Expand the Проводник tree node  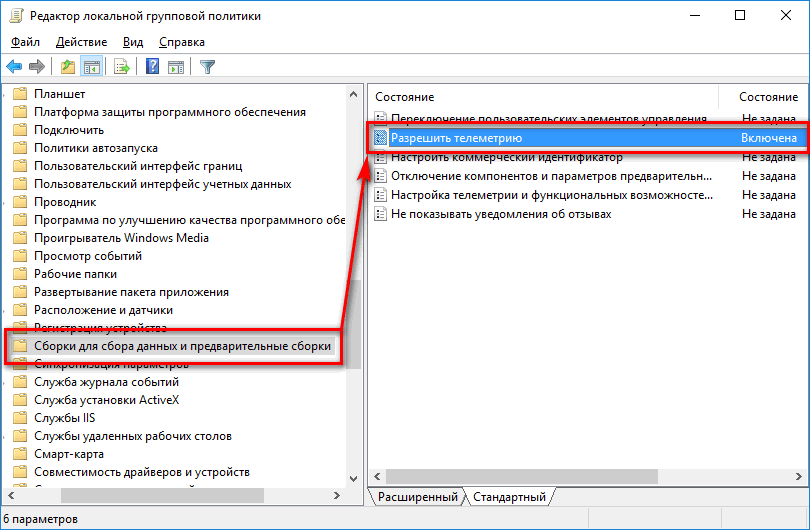[5, 202]
